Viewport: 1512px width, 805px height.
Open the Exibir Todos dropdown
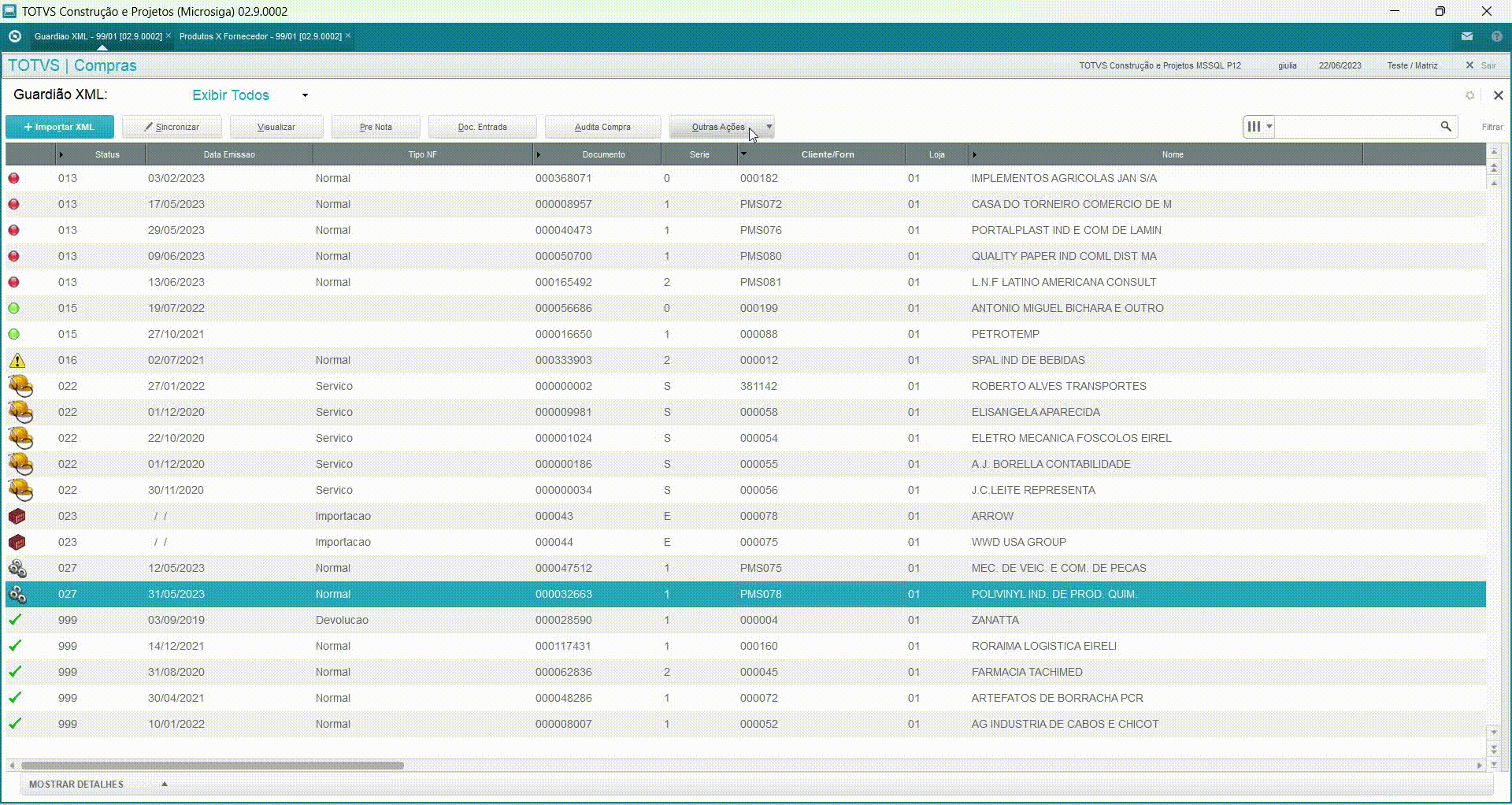click(x=250, y=95)
